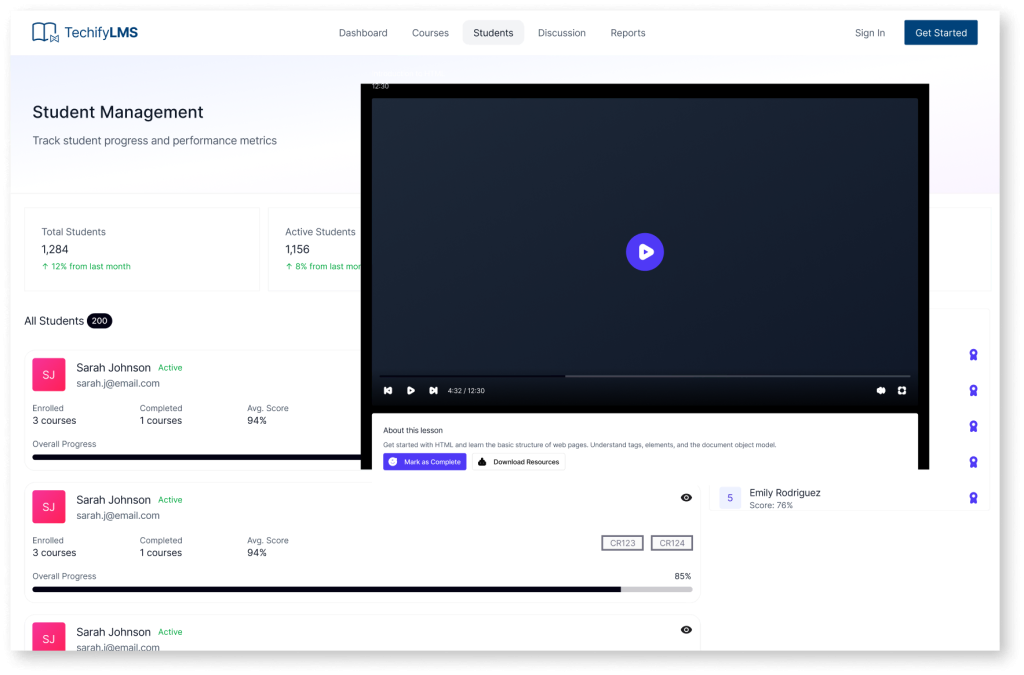Click the award ribbon icon beside Emily Rodriguez
Viewport: 1024px width, 675px height.
pyautogui.click(x=973, y=498)
